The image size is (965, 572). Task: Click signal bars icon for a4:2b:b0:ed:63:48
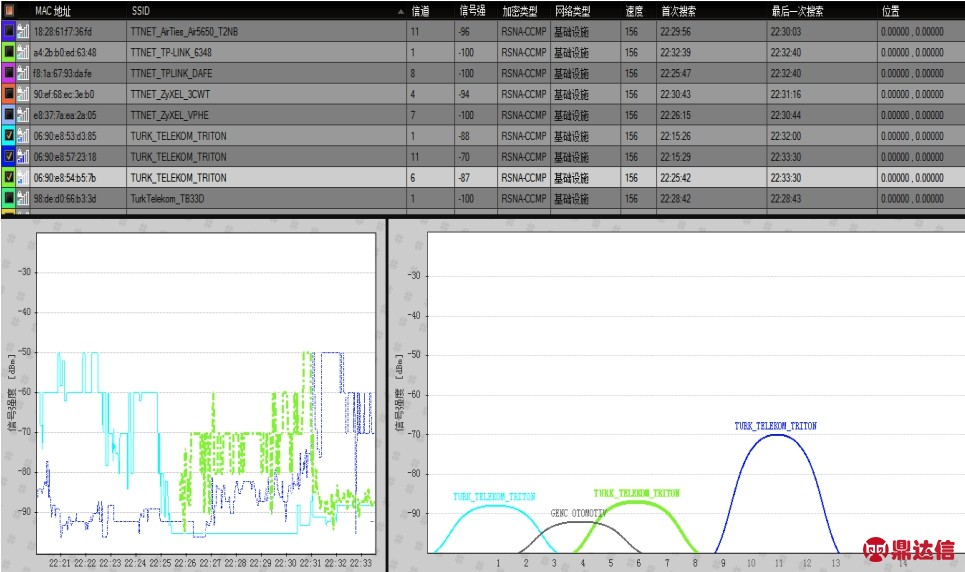(23, 52)
